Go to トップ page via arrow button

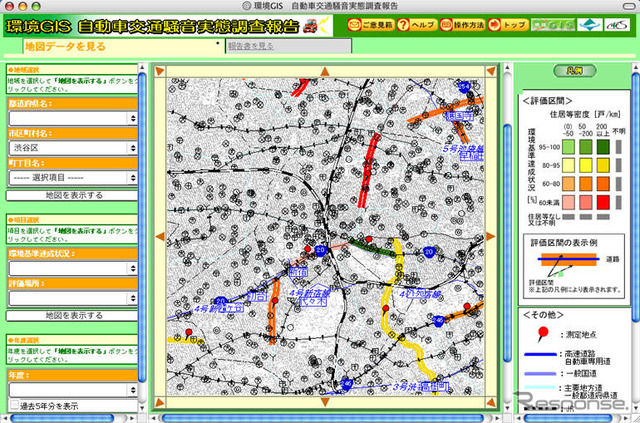point(509,25)
